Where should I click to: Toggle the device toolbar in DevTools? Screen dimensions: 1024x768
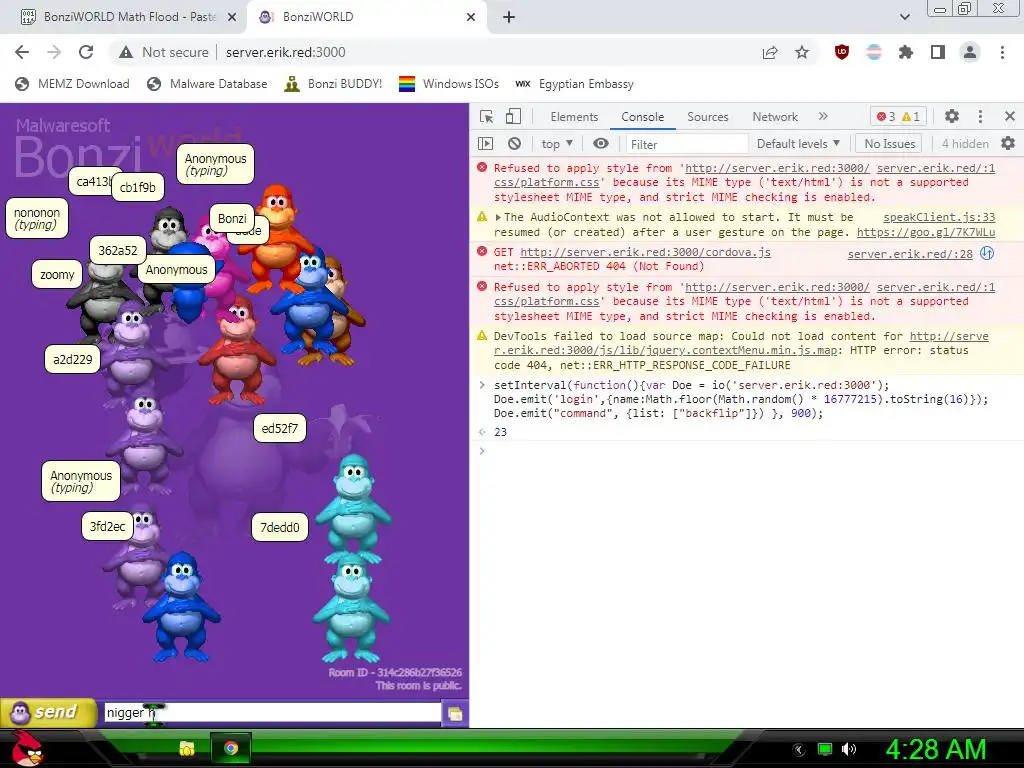pyautogui.click(x=513, y=116)
